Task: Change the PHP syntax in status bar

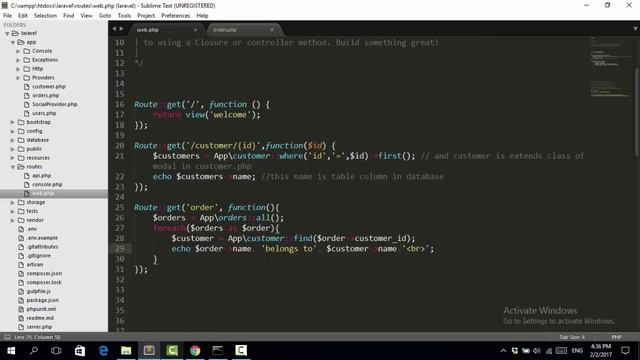Action: pos(616,337)
